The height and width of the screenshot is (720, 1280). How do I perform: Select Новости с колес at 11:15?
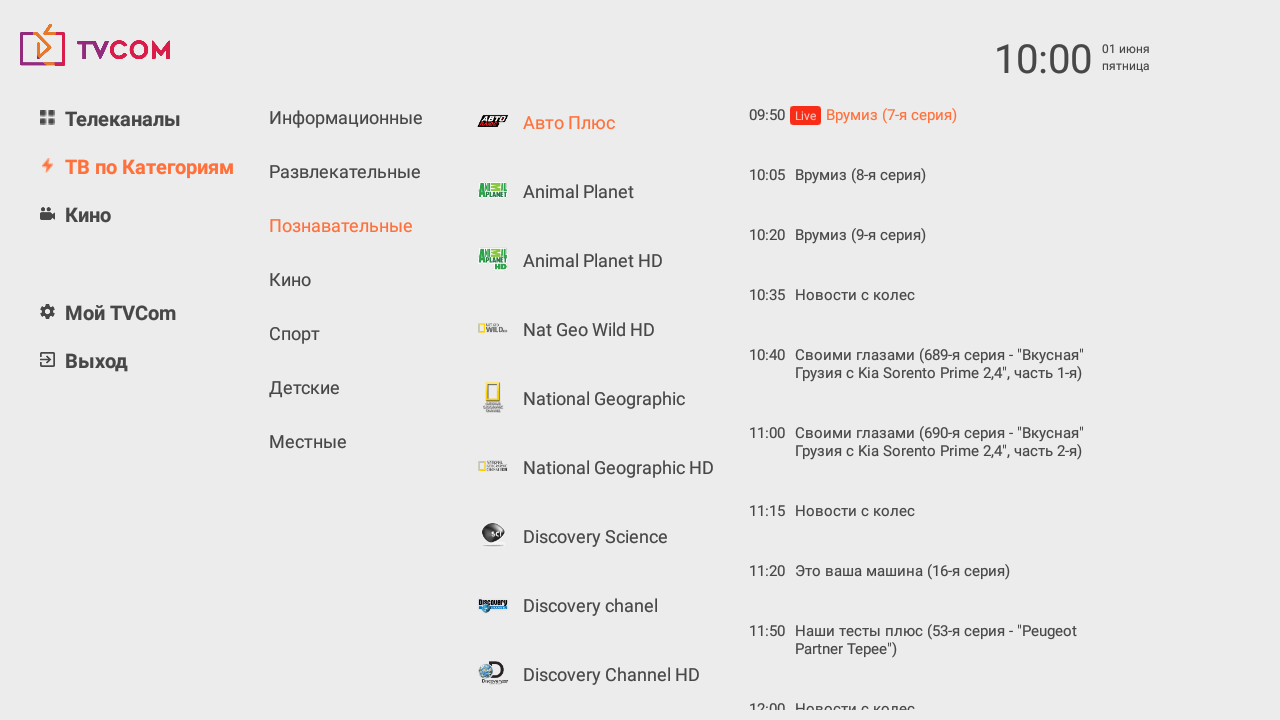(855, 511)
